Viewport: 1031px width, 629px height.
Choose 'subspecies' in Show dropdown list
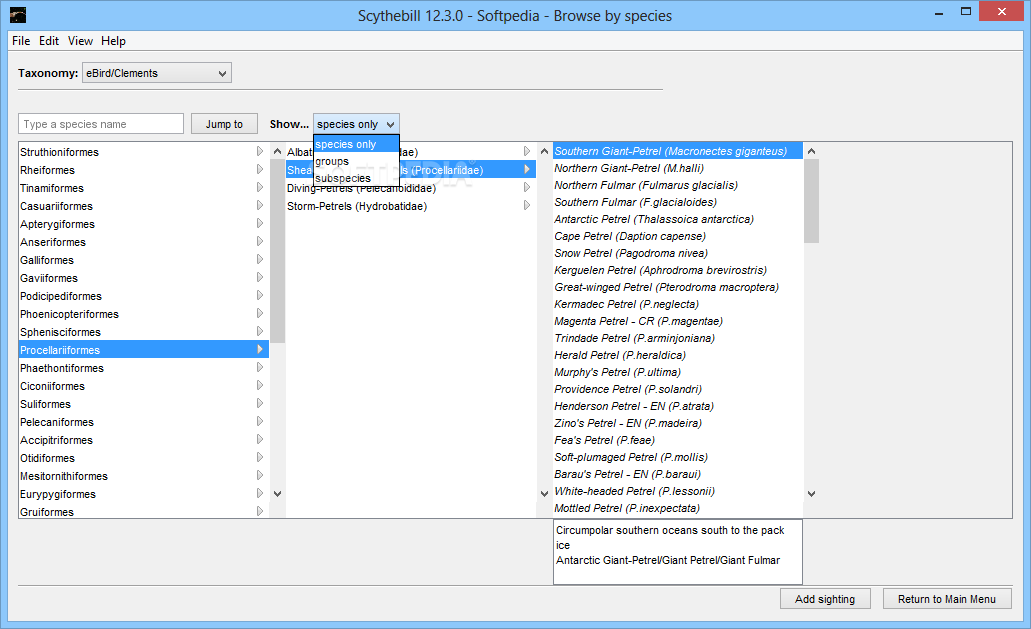(x=356, y=178)
